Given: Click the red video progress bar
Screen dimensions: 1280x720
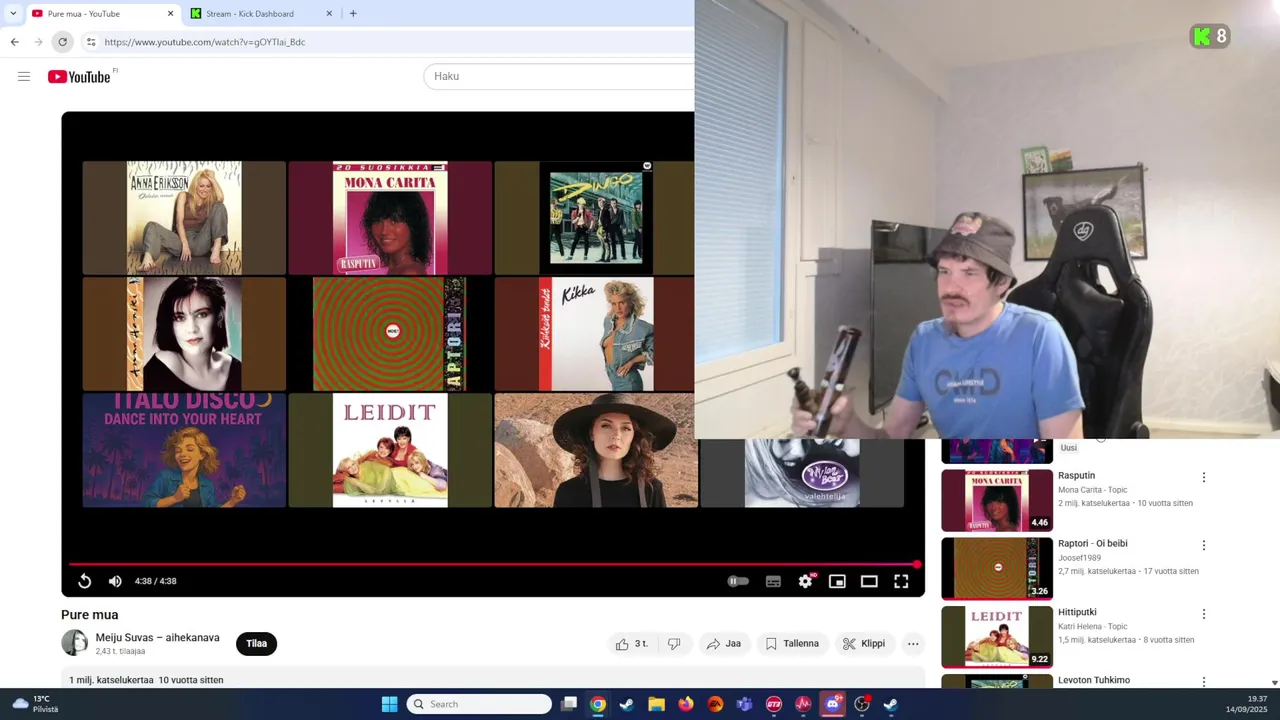Looking at the screenshot, I should point(492,564).
